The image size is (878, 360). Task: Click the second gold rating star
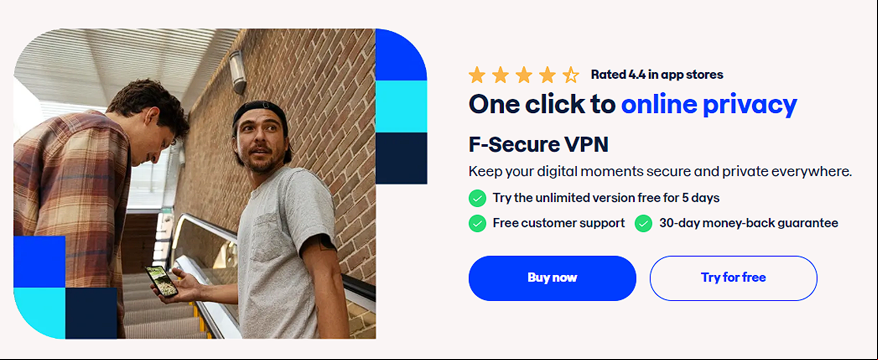pyautogui.click(x=500, y=74)
